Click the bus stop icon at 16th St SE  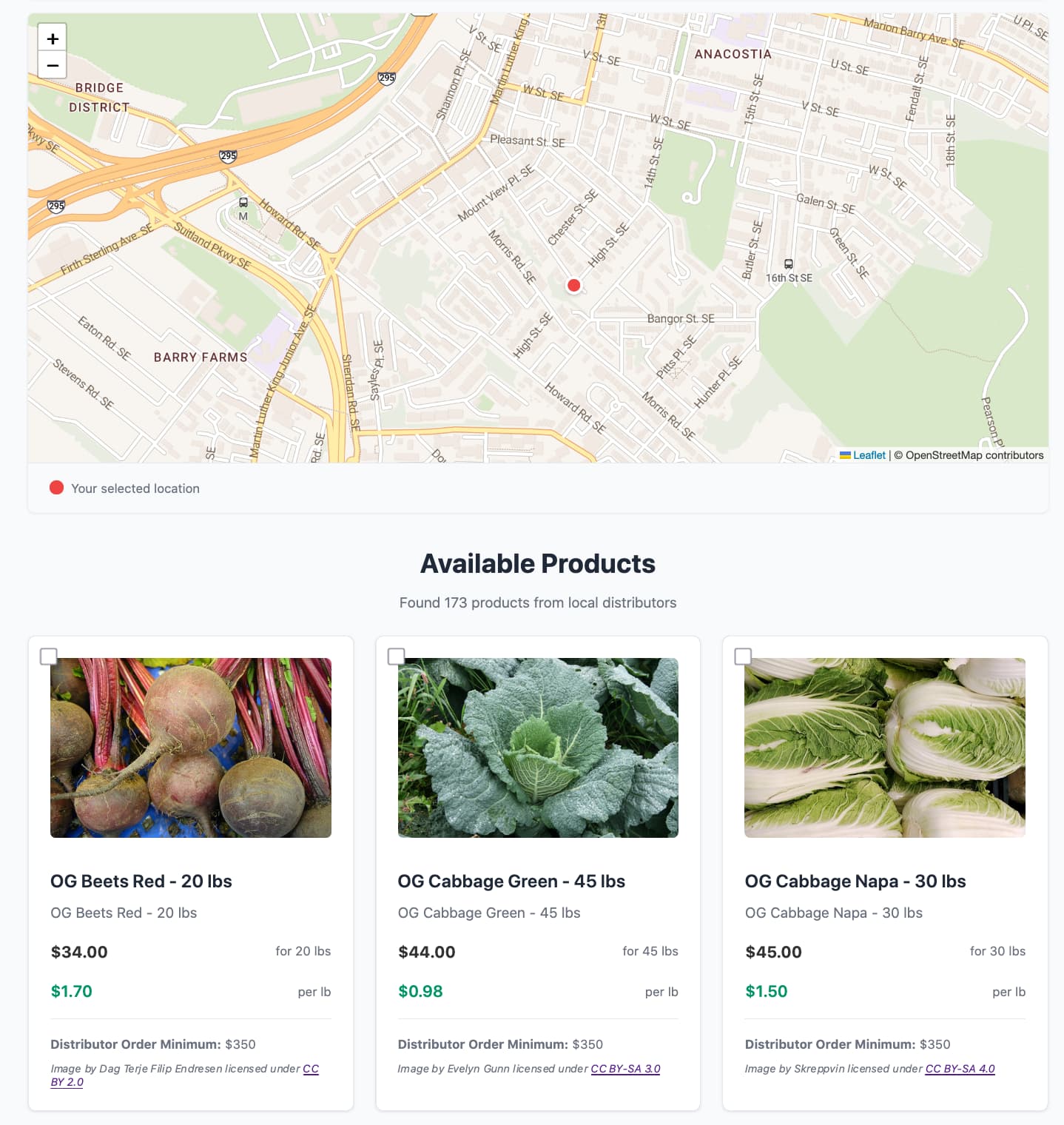point(789,264)
